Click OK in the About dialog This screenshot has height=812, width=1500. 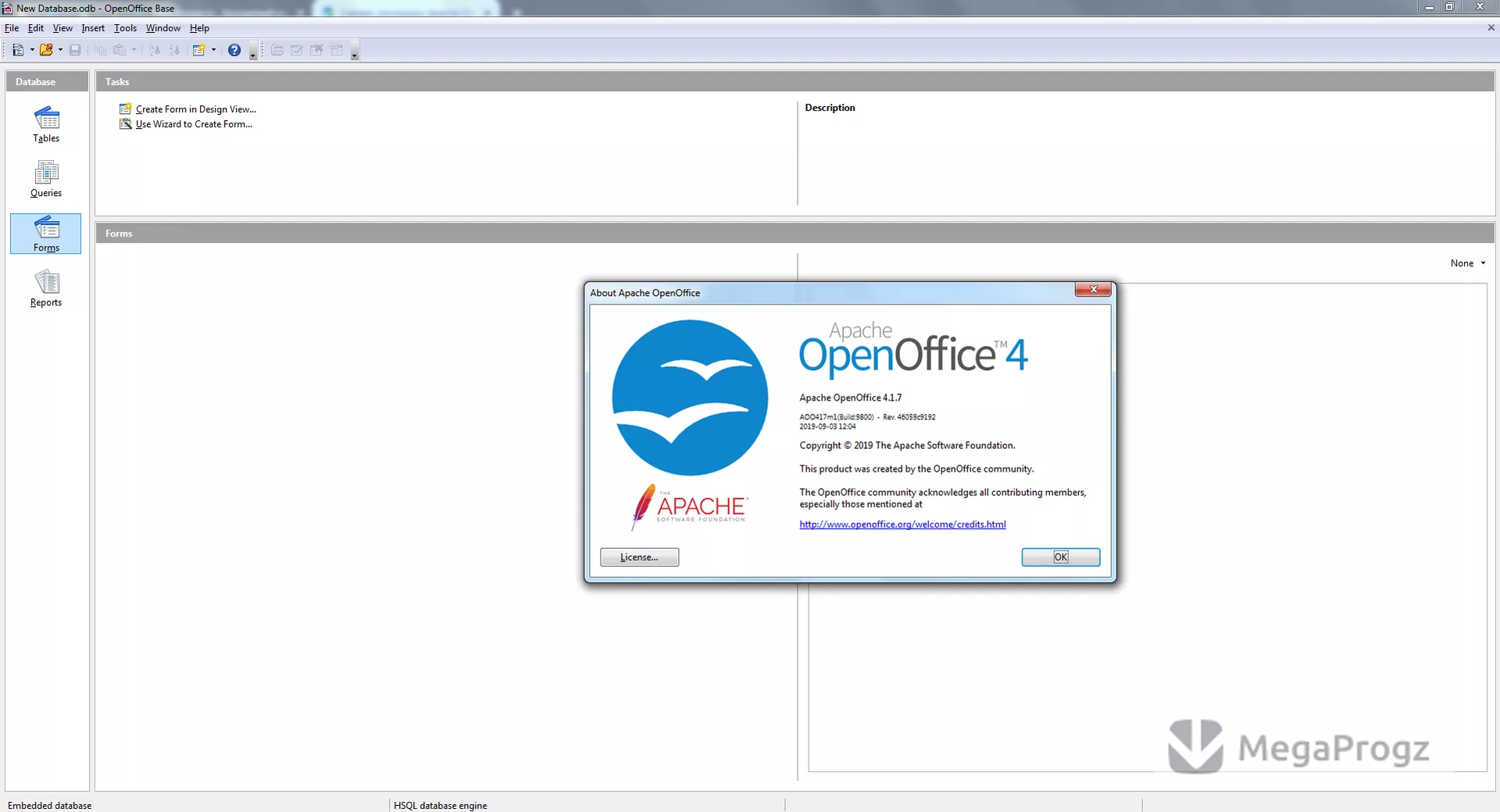1060,557
